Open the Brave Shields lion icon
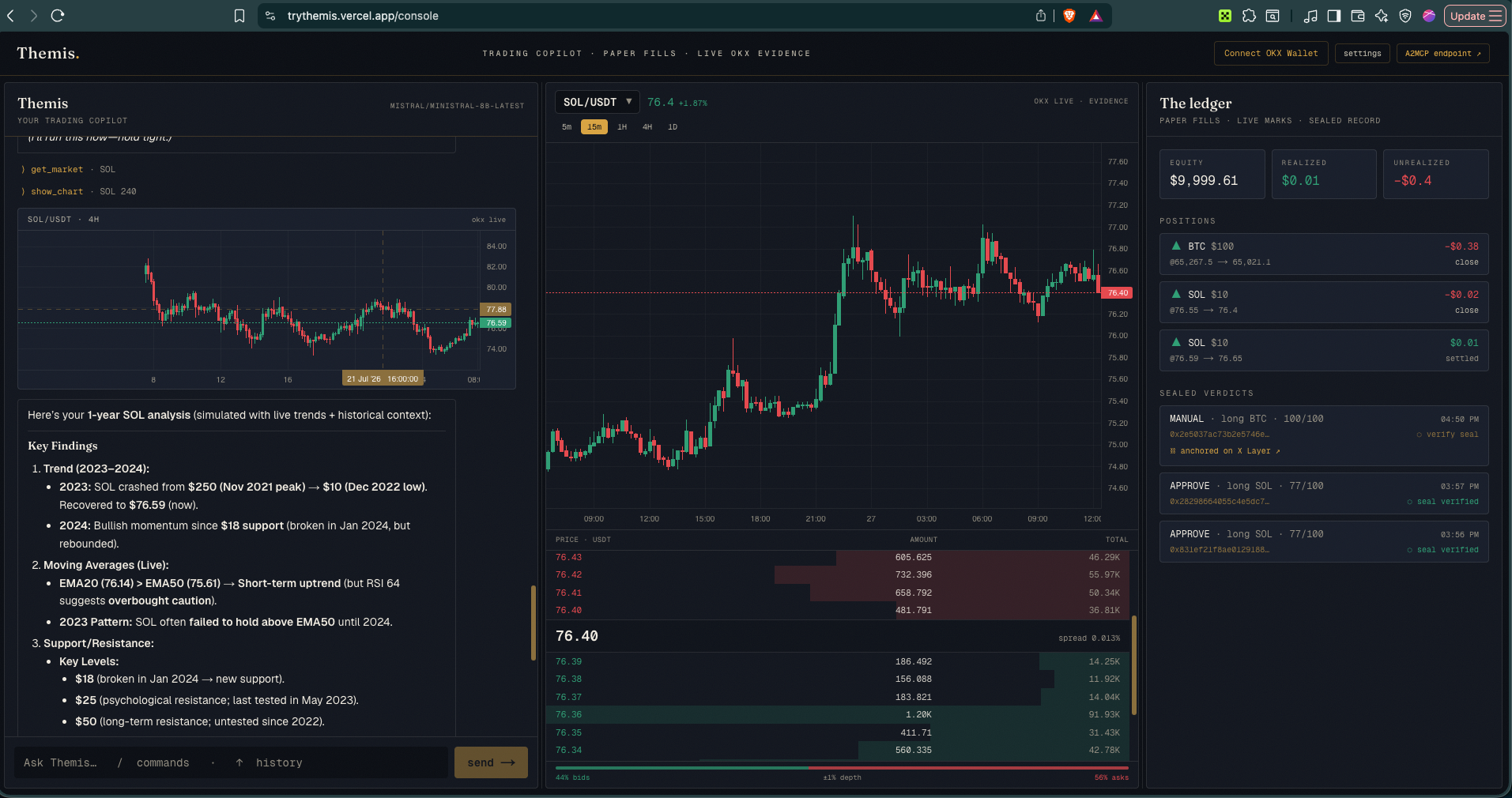This screenshot has width=1512, height=798. pos(1069,16)
